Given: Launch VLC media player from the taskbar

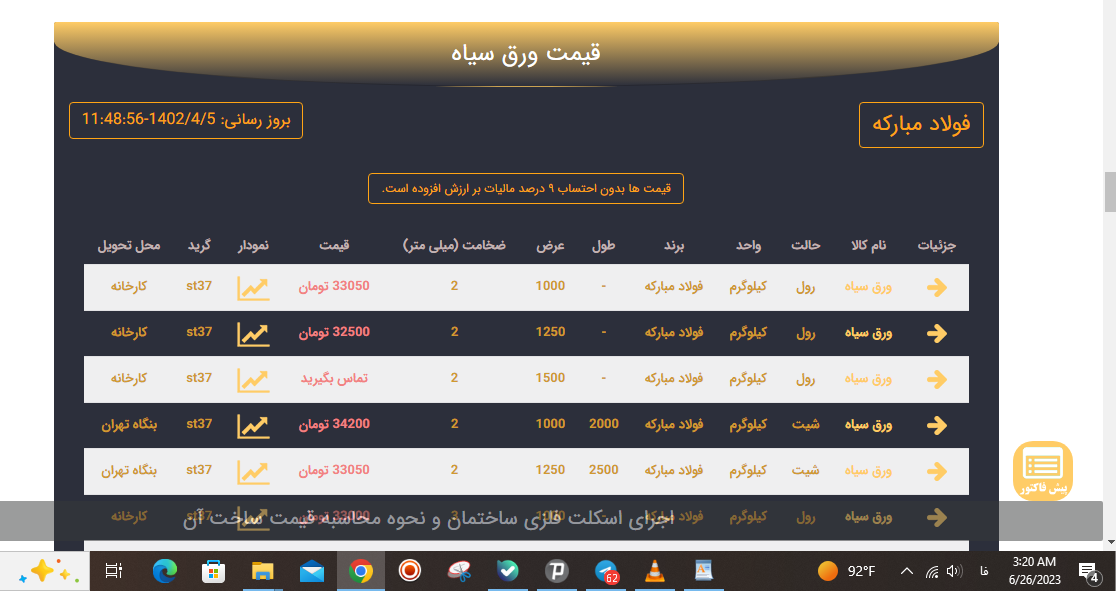Looking at the screenshot, I should click(x=655, y=571).
